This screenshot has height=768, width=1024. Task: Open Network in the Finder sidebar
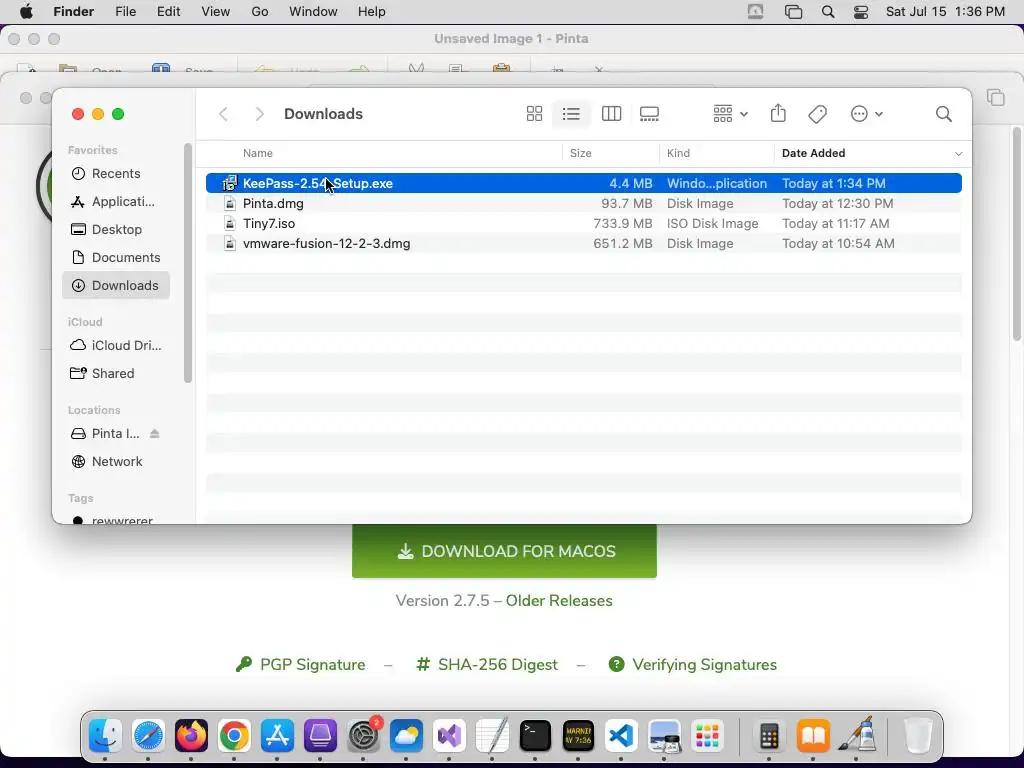[116, 461]
